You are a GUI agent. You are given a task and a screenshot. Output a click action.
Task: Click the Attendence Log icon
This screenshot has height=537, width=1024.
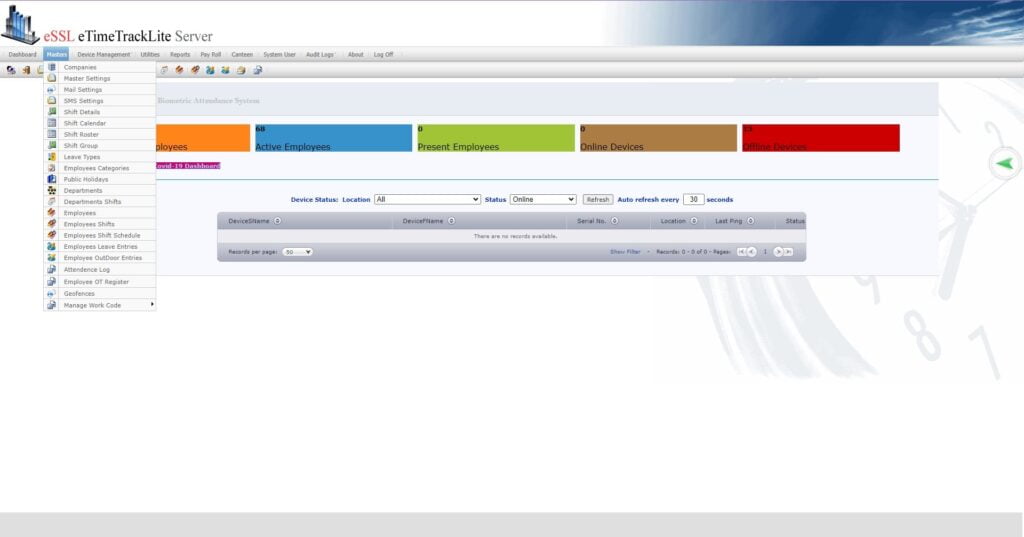click(52, 269)
